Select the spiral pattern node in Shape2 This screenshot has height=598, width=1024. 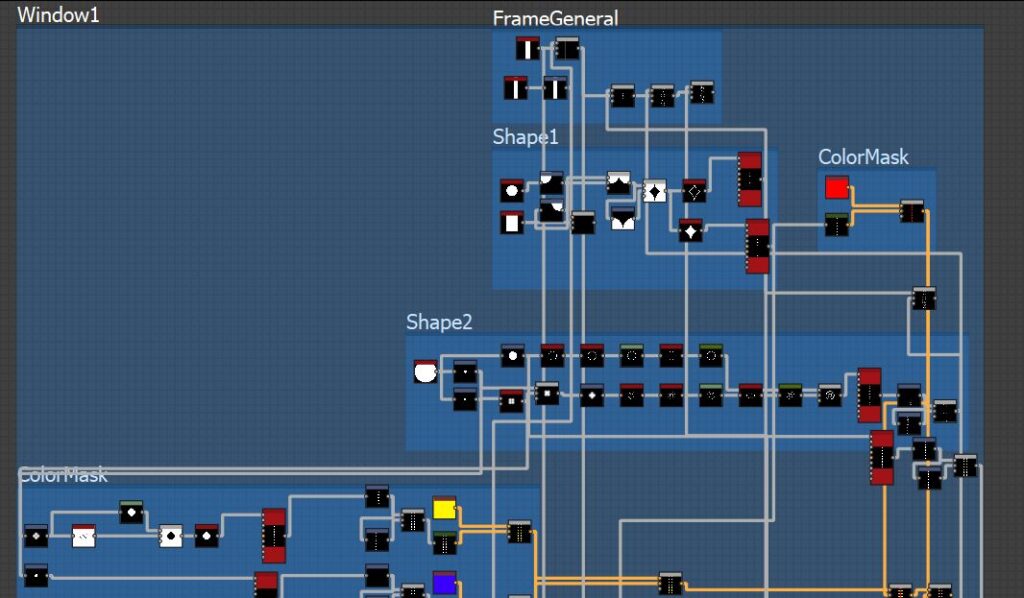pyautogui.click(x=829, y=395)
